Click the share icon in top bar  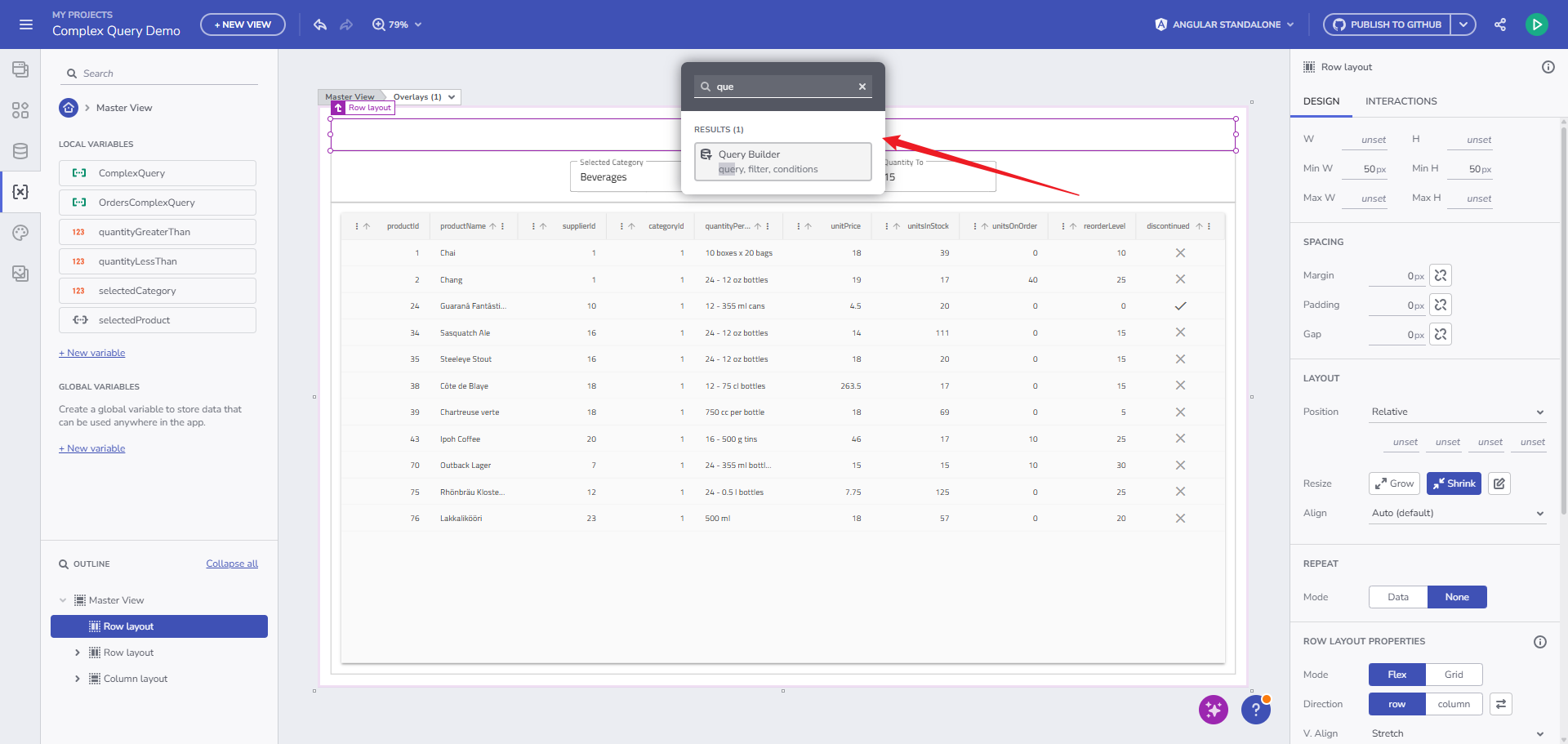[1500, 25]
